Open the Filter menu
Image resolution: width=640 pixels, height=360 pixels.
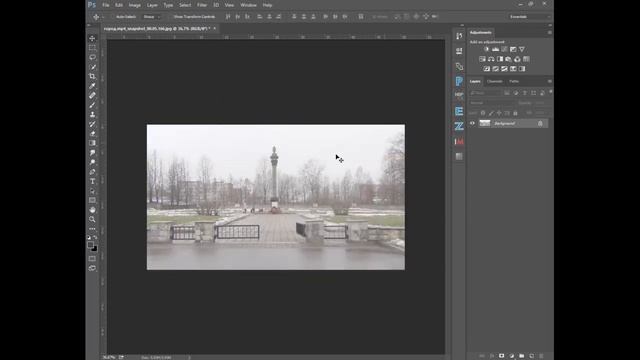(x=202, y=5)
